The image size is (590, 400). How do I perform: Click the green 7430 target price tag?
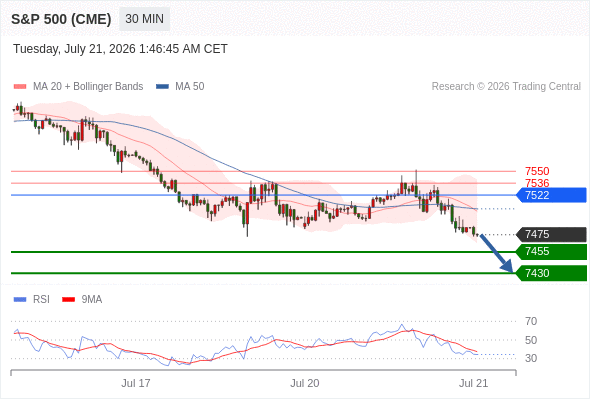[x=551, y=273]
